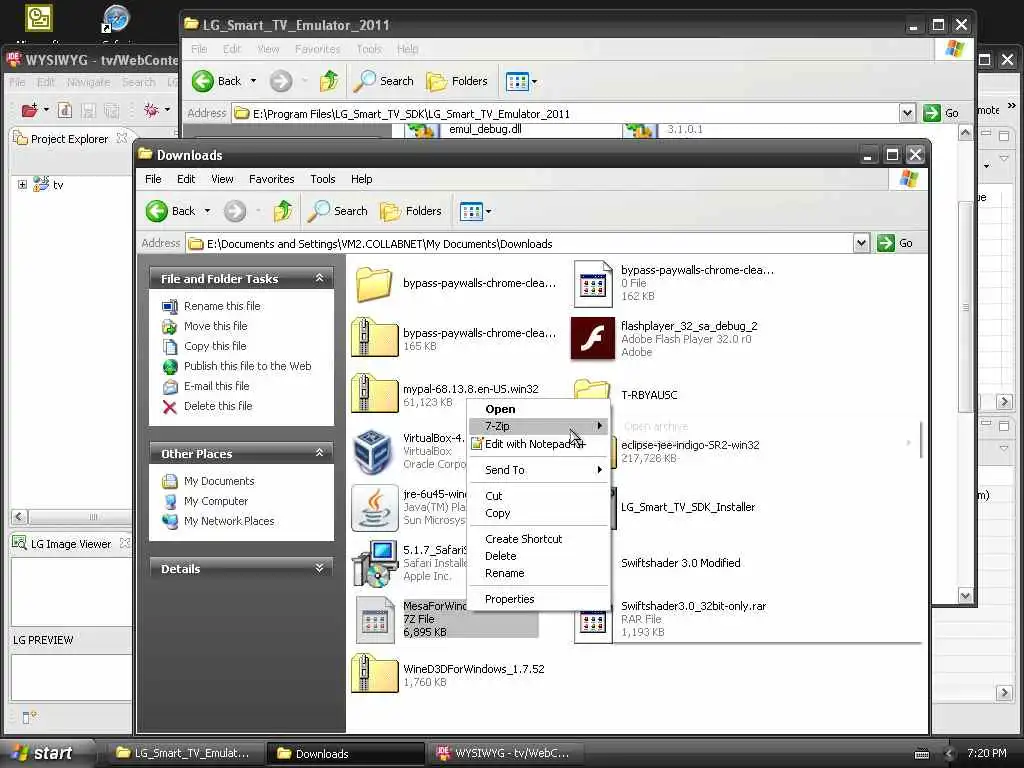The height and width of the screenshot is (768, 1024).
Task: Open Back history dropdown arrow in Downloads
Action: click(208, 211)
